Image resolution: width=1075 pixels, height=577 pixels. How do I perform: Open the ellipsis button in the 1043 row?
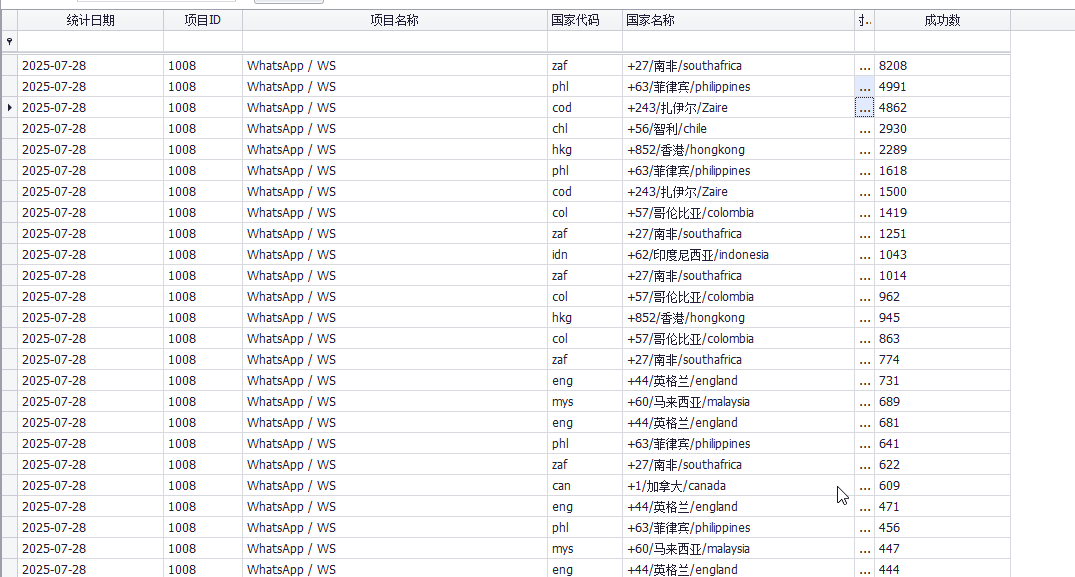point(865,255)
